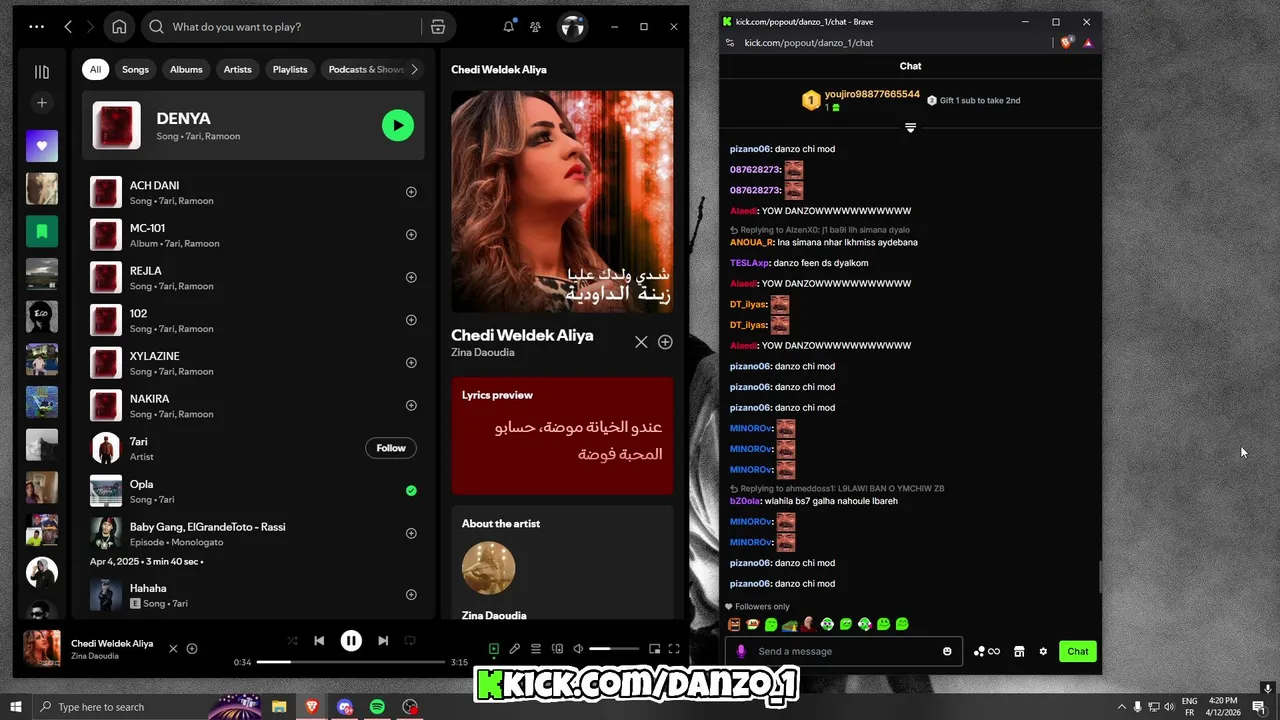1280x720 pixels.
Task: Add XYLAZINE to Liked Songs
Action: point(411,363)
